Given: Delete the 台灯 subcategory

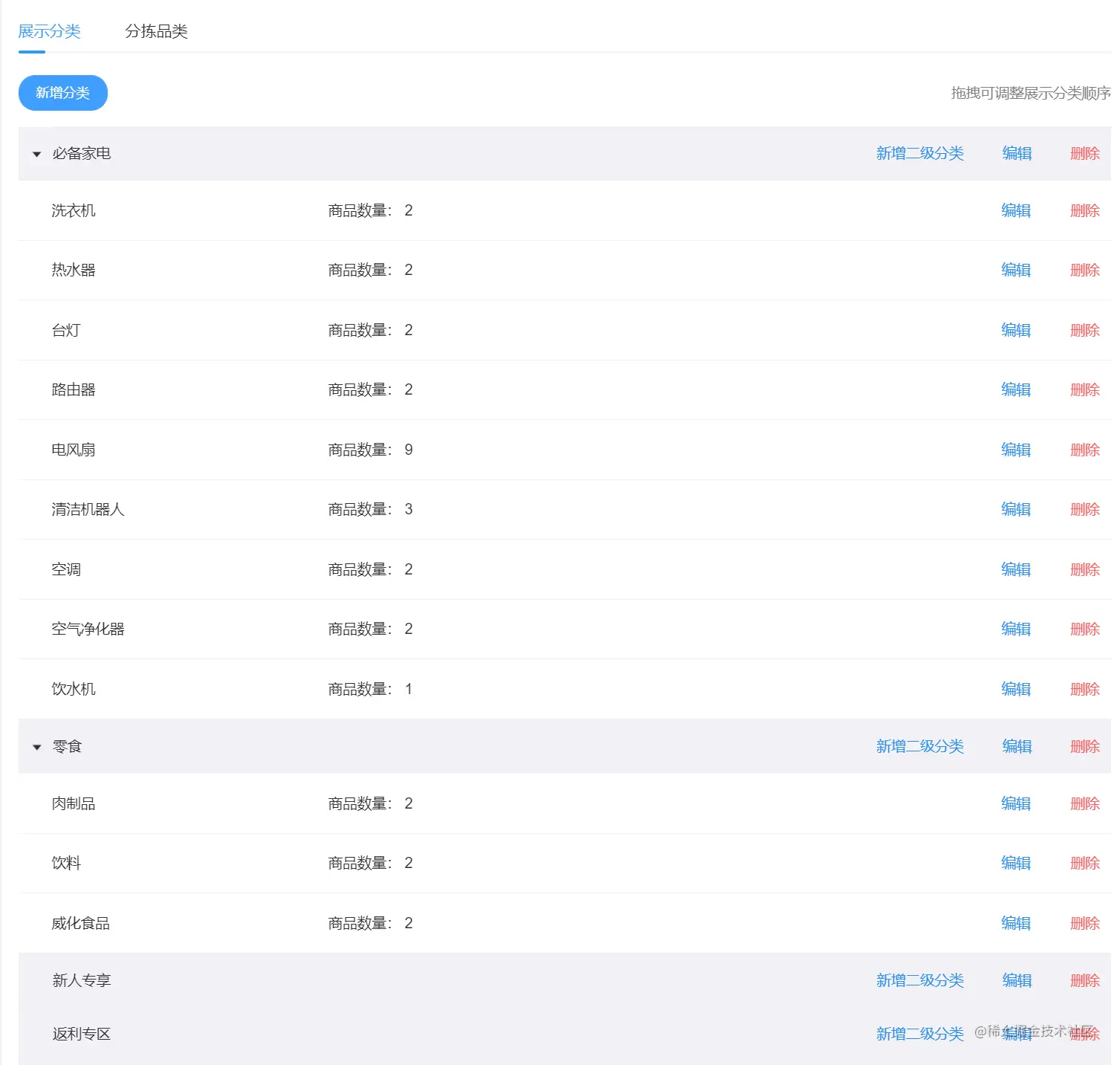Looking at the screenshot, I should point(1084,330).
